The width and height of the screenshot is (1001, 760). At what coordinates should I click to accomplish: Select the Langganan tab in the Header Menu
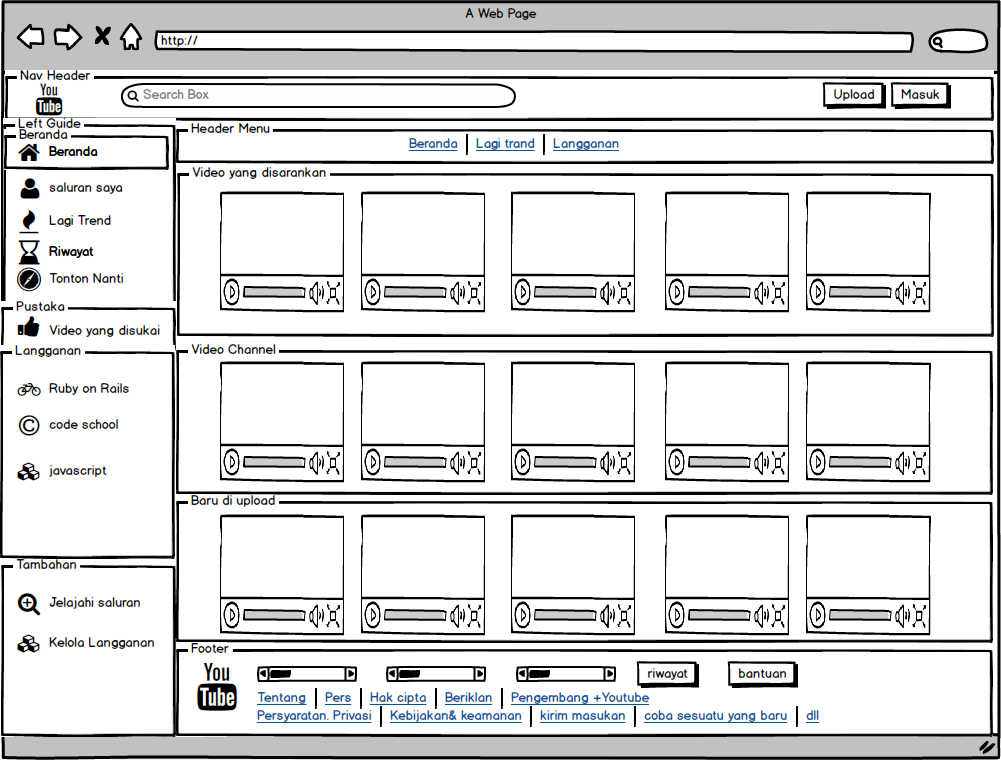tap(585, 144)
